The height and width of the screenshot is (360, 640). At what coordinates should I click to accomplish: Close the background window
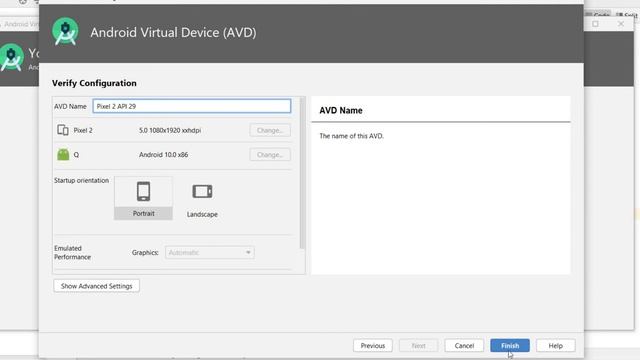[x=621, y=24]
